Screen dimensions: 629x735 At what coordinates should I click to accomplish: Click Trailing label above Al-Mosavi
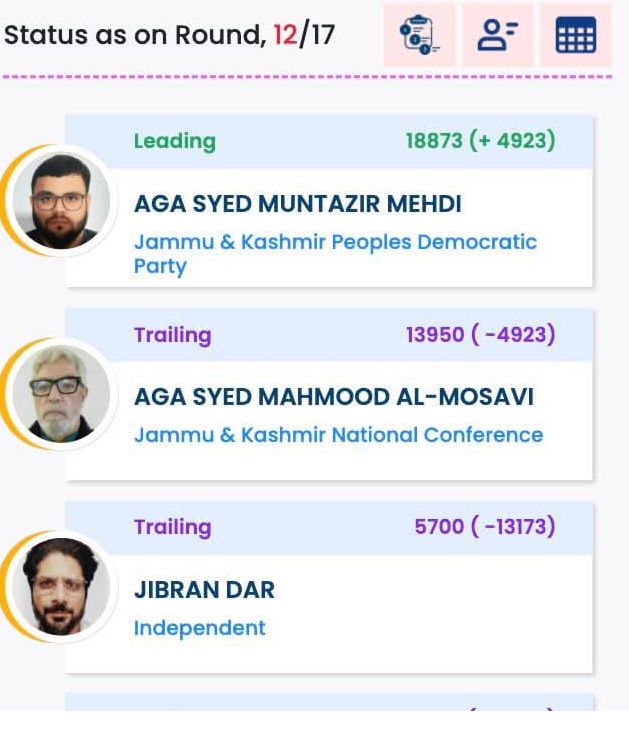point(172,334)
